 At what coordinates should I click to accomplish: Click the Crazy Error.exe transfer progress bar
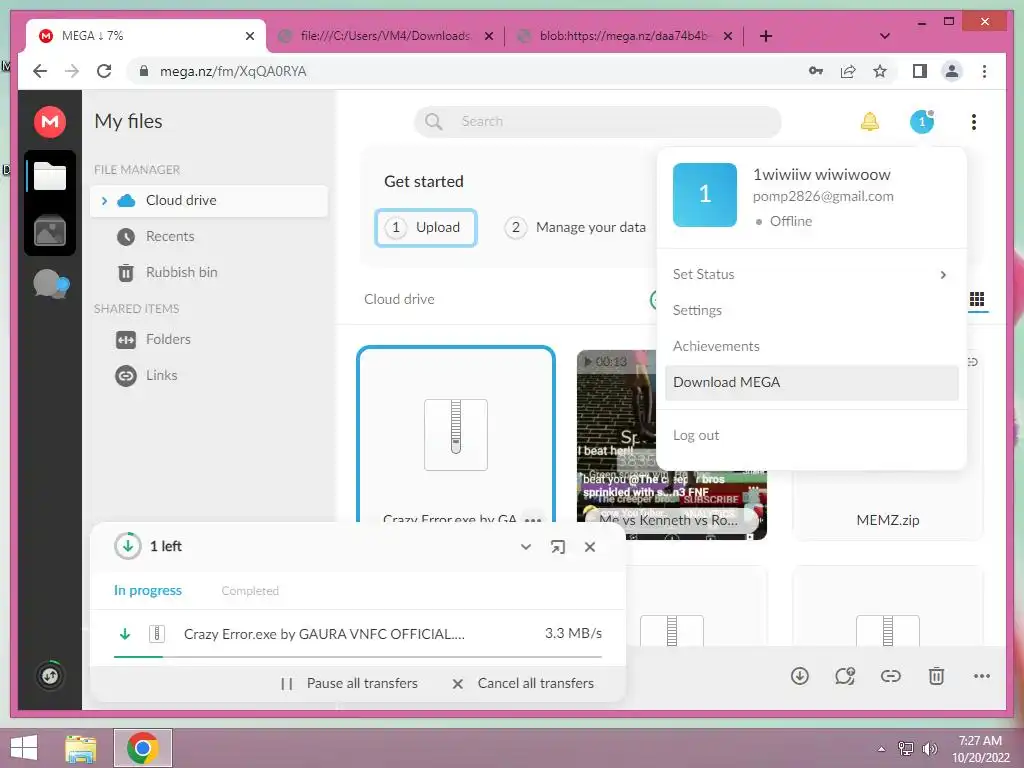coord(358,656)
